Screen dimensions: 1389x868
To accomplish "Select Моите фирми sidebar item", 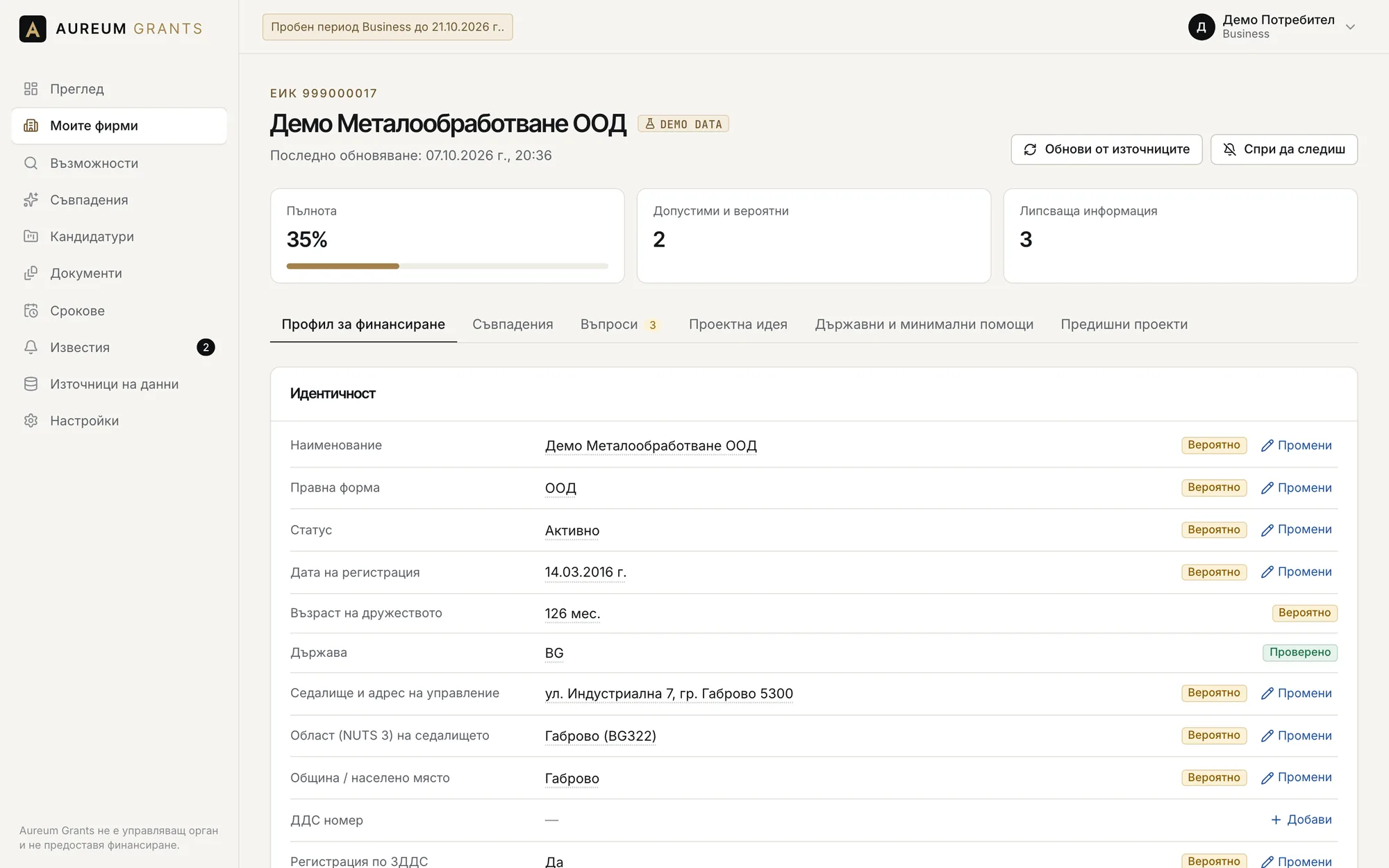I will coord(119,126).
